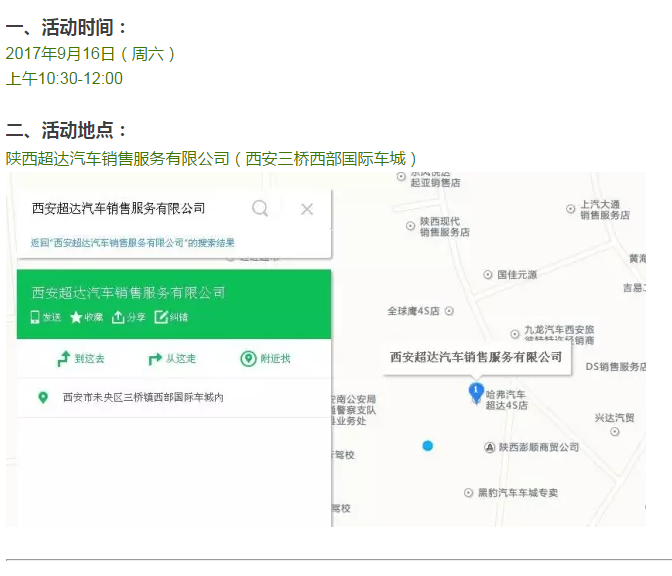This screenshot has width=672, height=576.
Task: Click the 发送 phone icon in the green card
Action: coord(35,317)
